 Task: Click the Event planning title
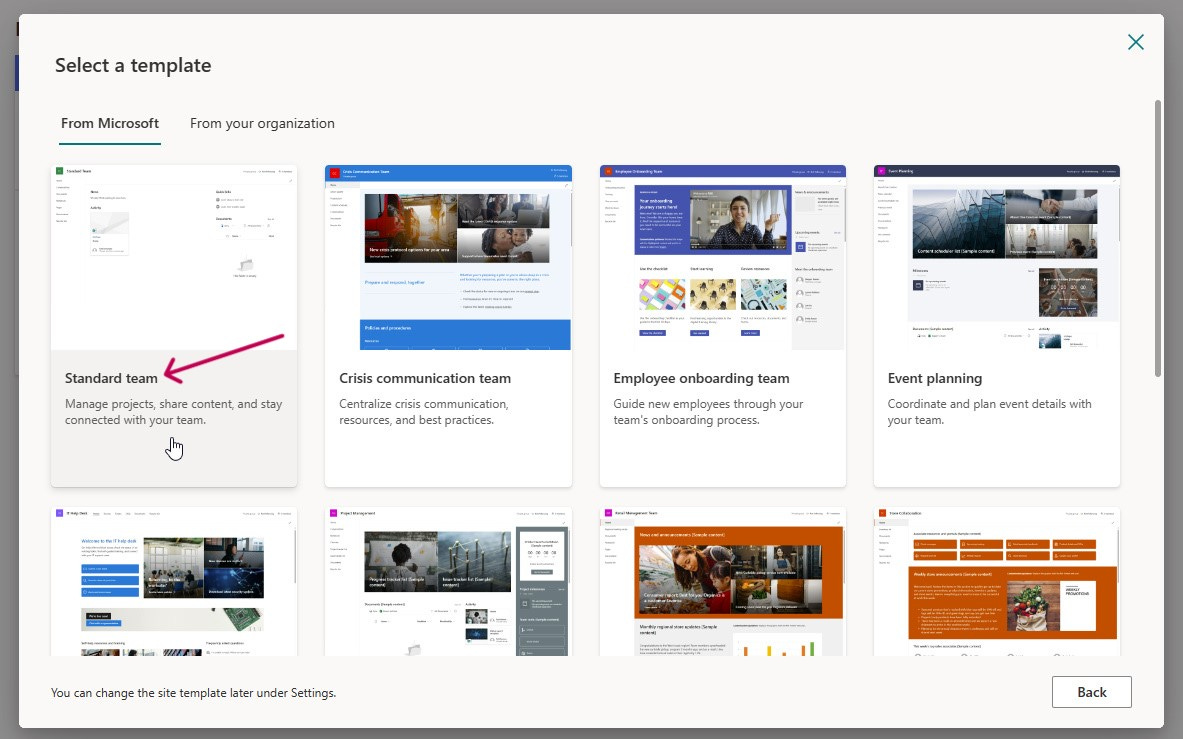coord(935,379)
